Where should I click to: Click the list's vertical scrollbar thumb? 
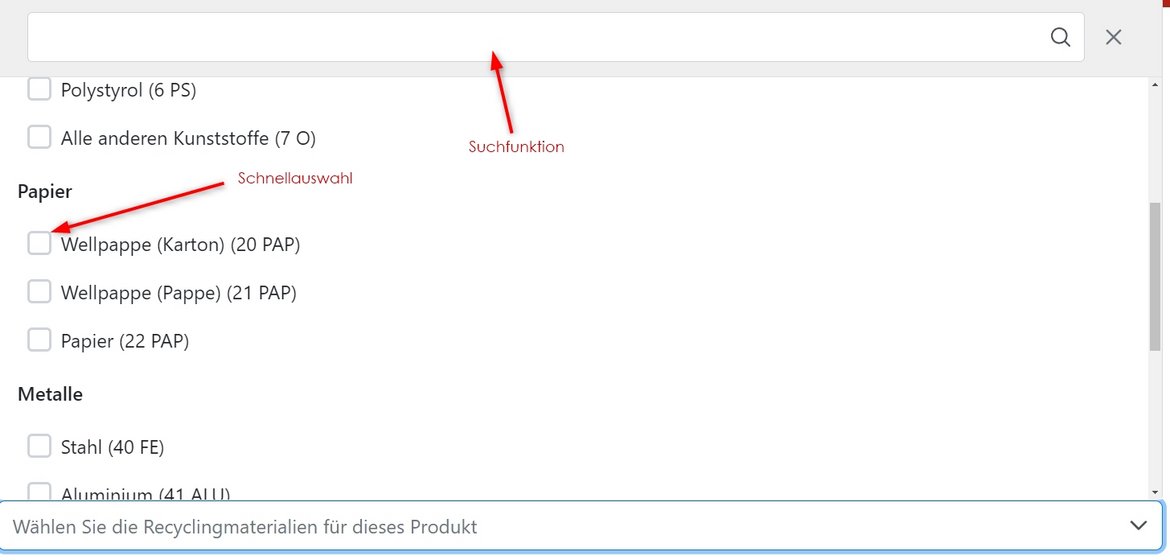1156,276
